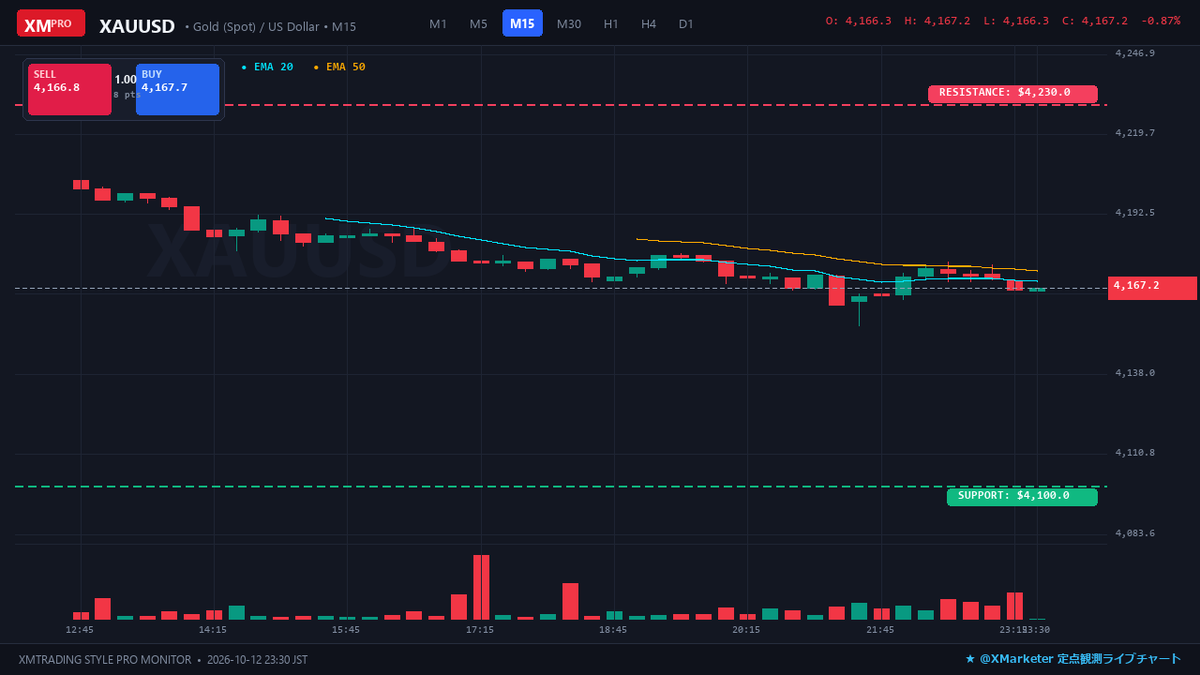1200x675 pixels.
Task: Click the L: 4,166.3 low value
Action: [x=1016, y=21]
